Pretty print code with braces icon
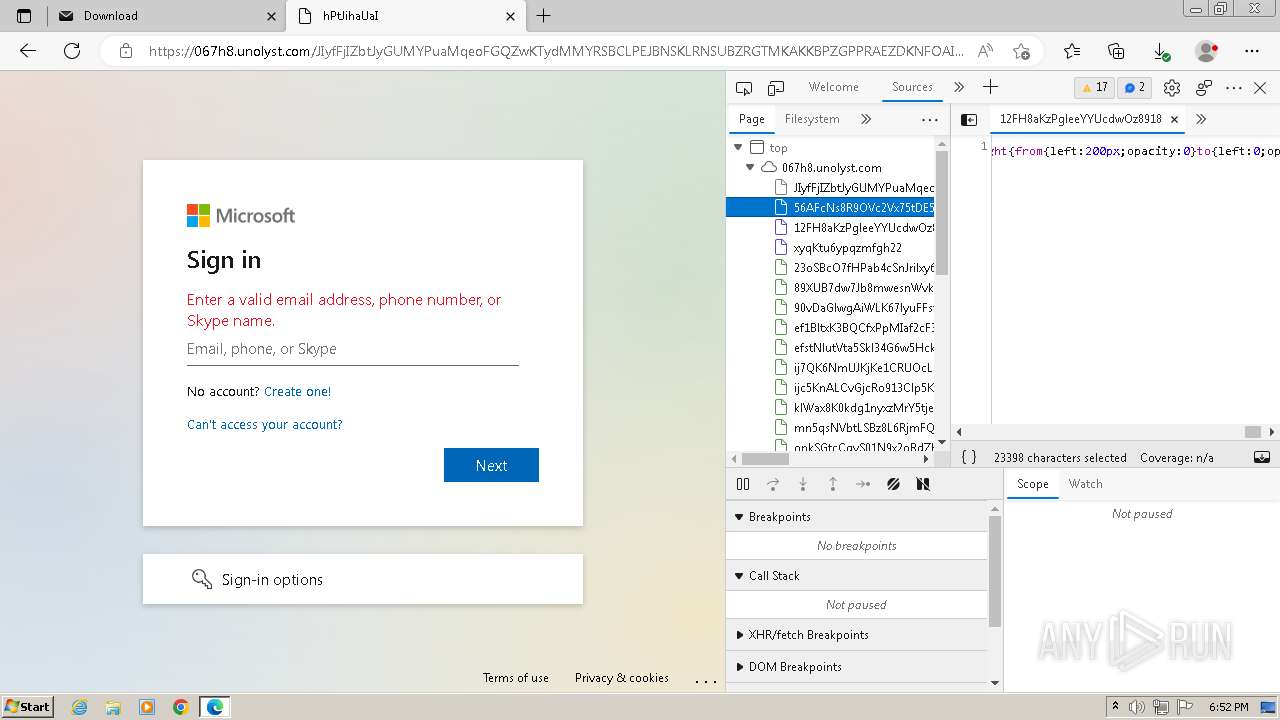This screenshot has height=720, width=1280. 968,457
